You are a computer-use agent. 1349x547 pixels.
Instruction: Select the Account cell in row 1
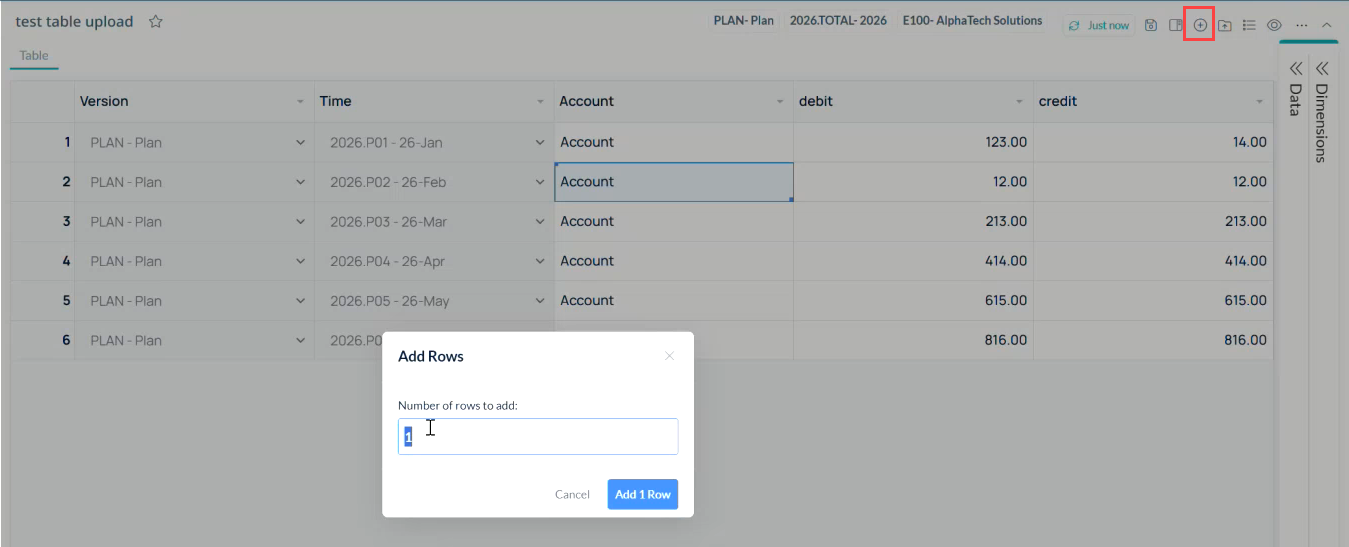pos(674,143)
